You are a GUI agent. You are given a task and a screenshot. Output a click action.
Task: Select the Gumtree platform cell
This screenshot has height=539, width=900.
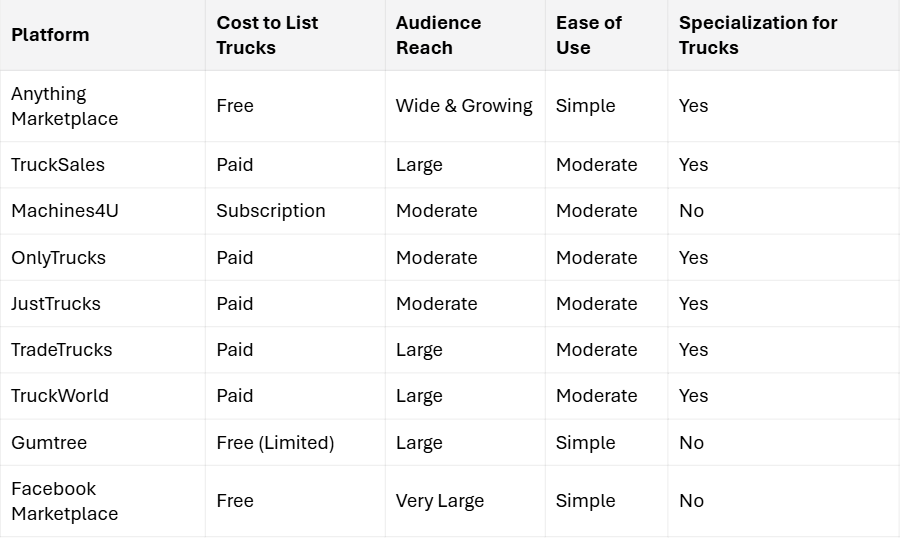click(48, 443)
